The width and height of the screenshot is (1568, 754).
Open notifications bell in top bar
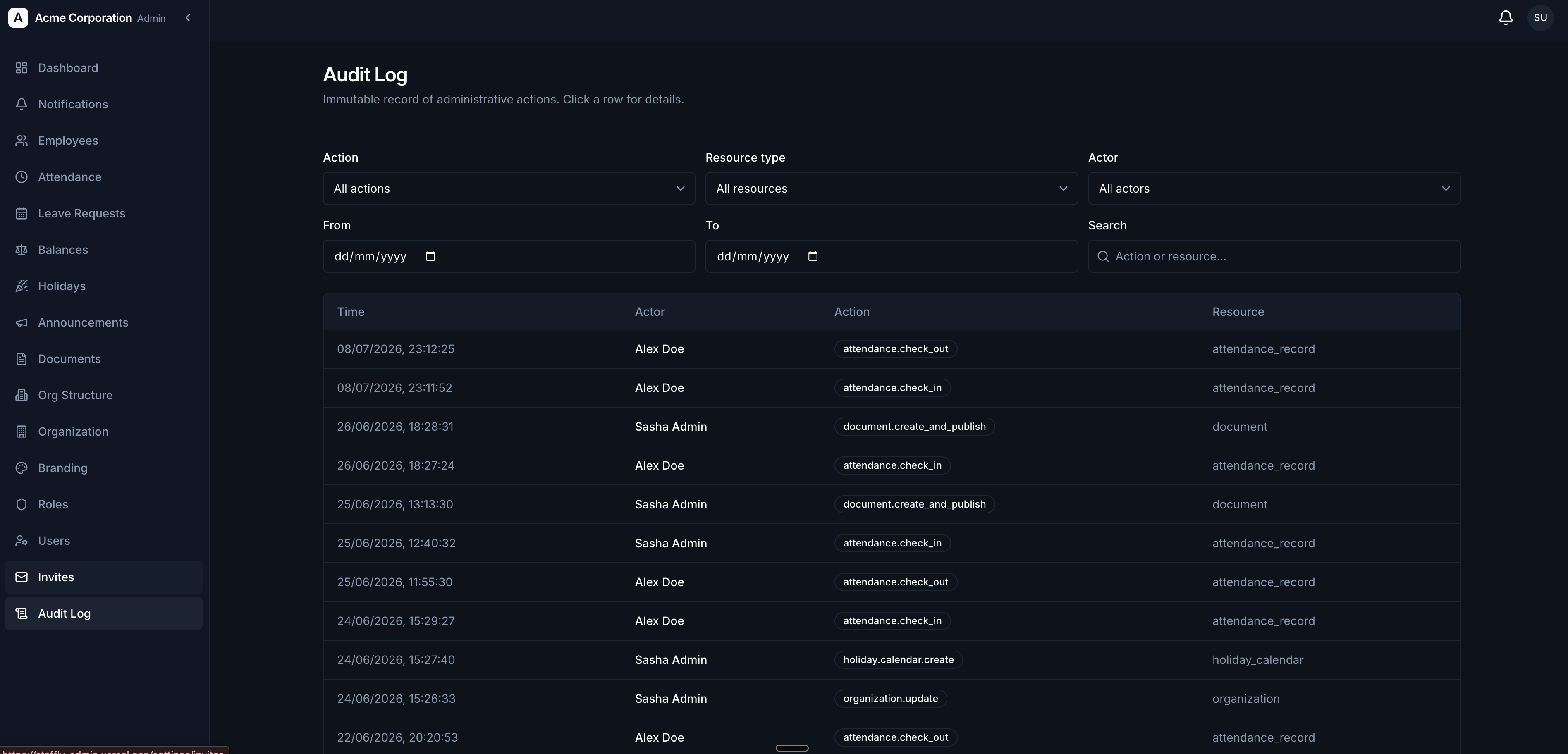pyautogui.click(x=1505, y=18)
